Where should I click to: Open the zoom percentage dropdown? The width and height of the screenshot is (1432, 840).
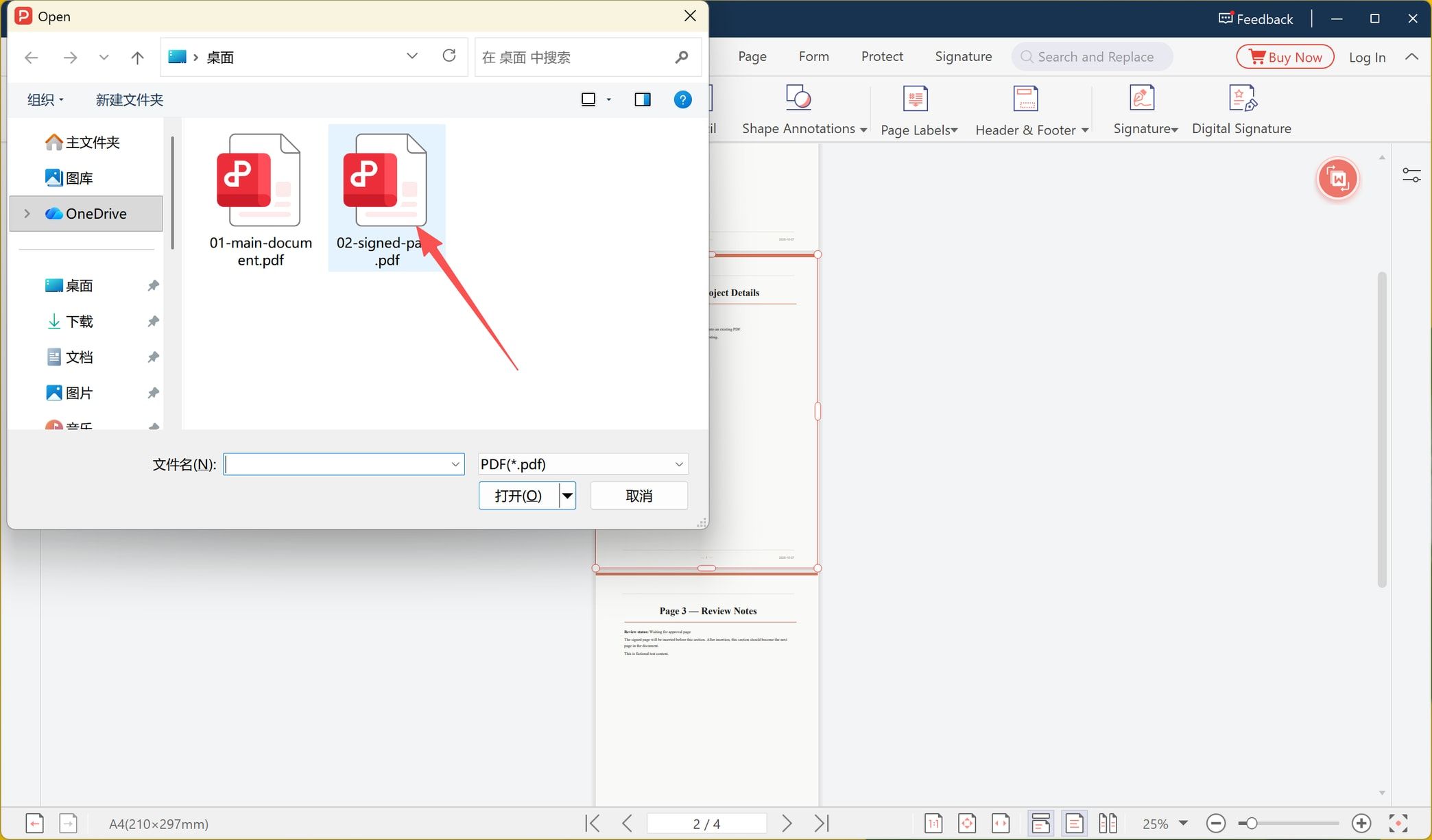1183,823
